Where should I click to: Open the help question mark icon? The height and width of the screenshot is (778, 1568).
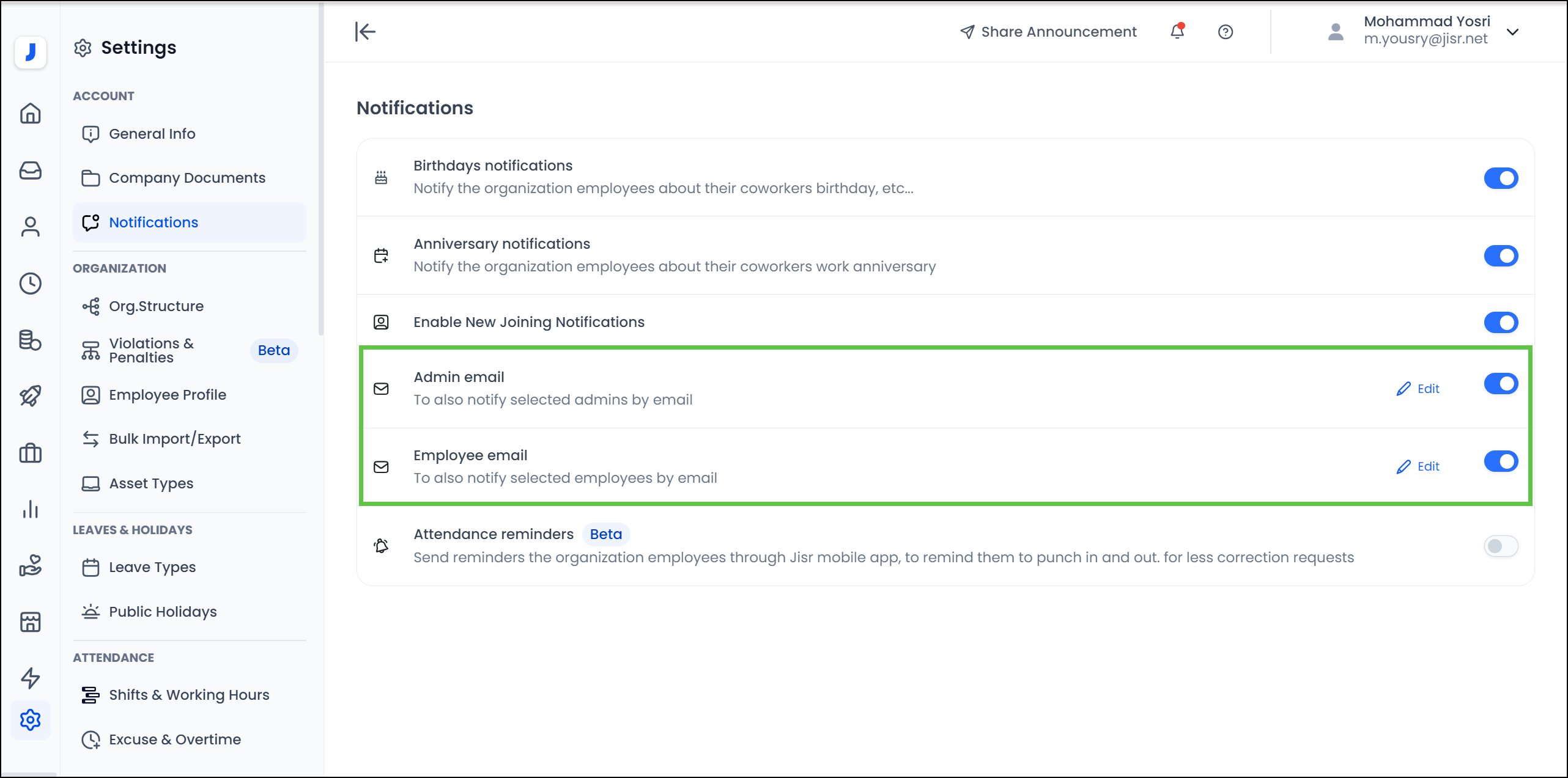coord(1225,32)
